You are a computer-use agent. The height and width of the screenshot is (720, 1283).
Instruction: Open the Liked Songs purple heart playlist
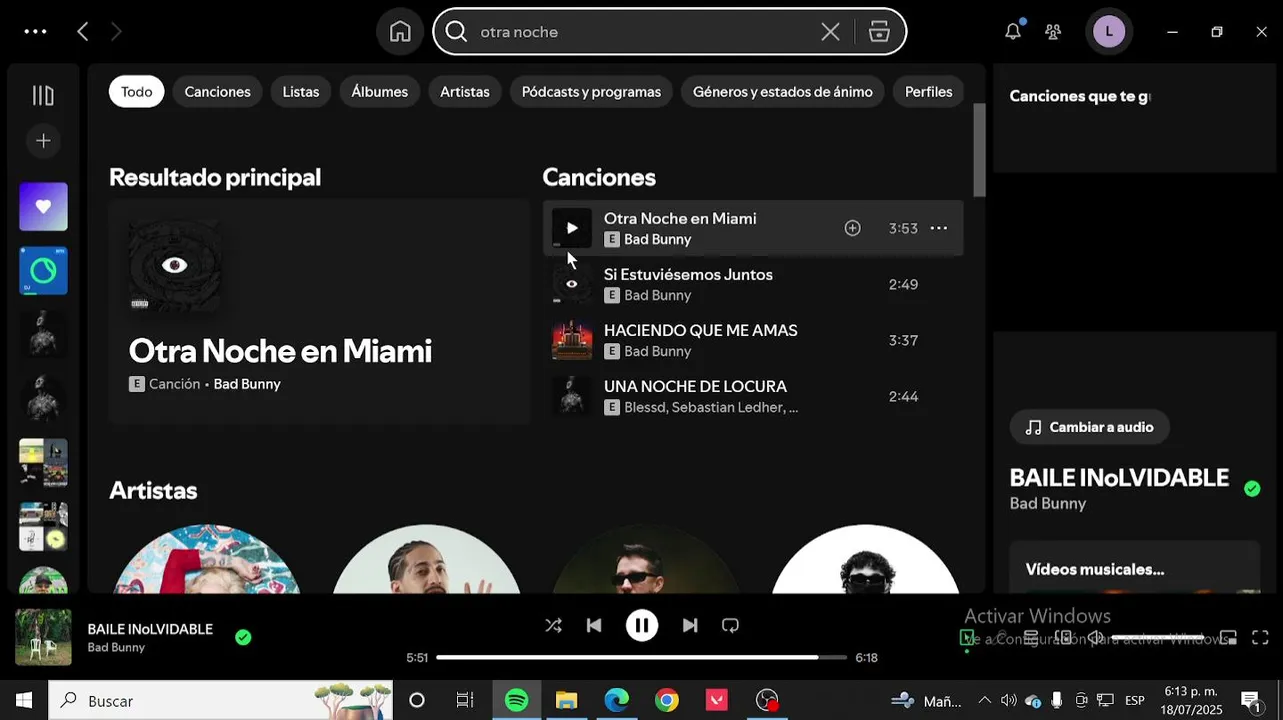[43, 207]
